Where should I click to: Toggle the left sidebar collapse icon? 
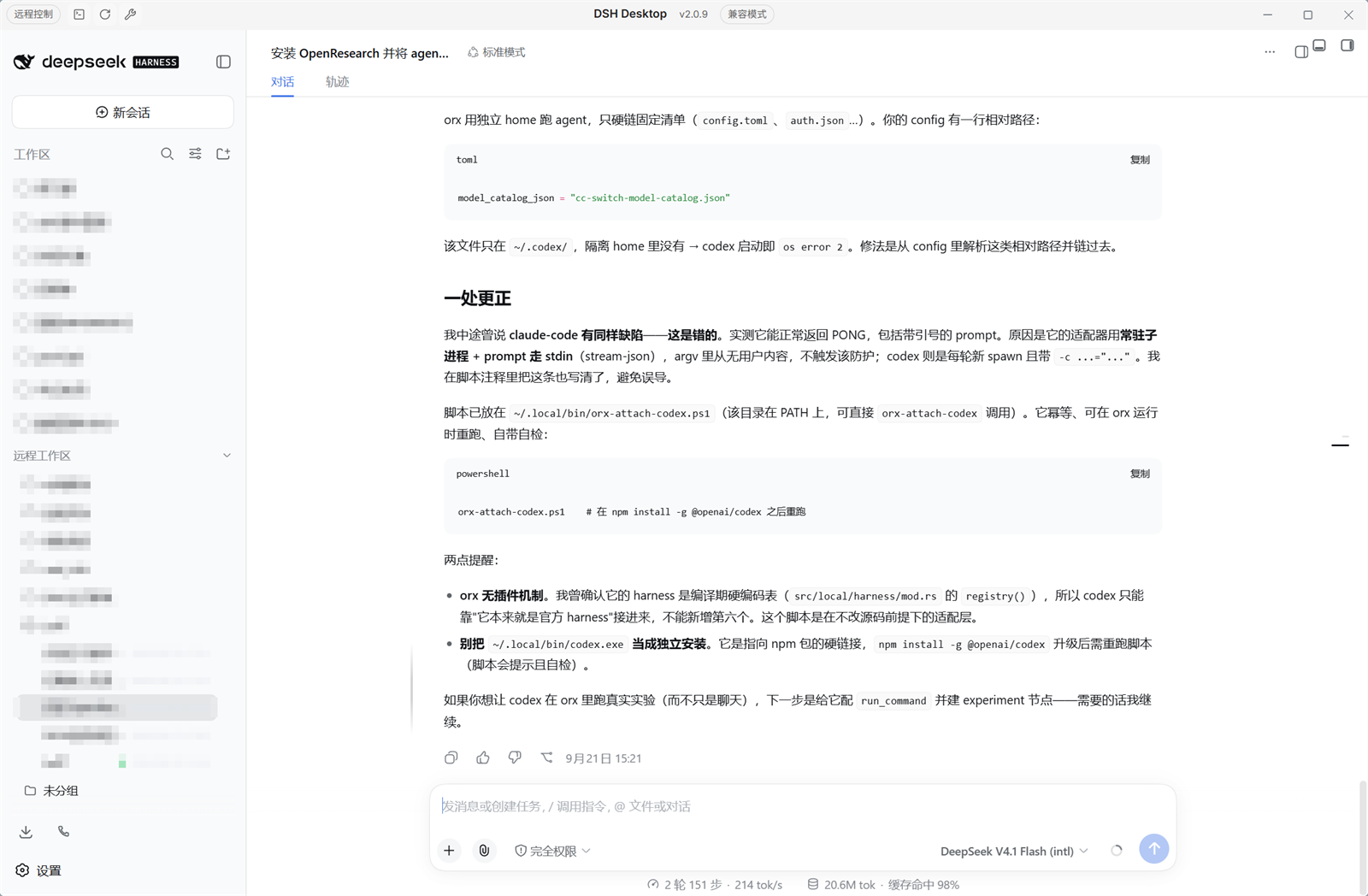[223, 62]
